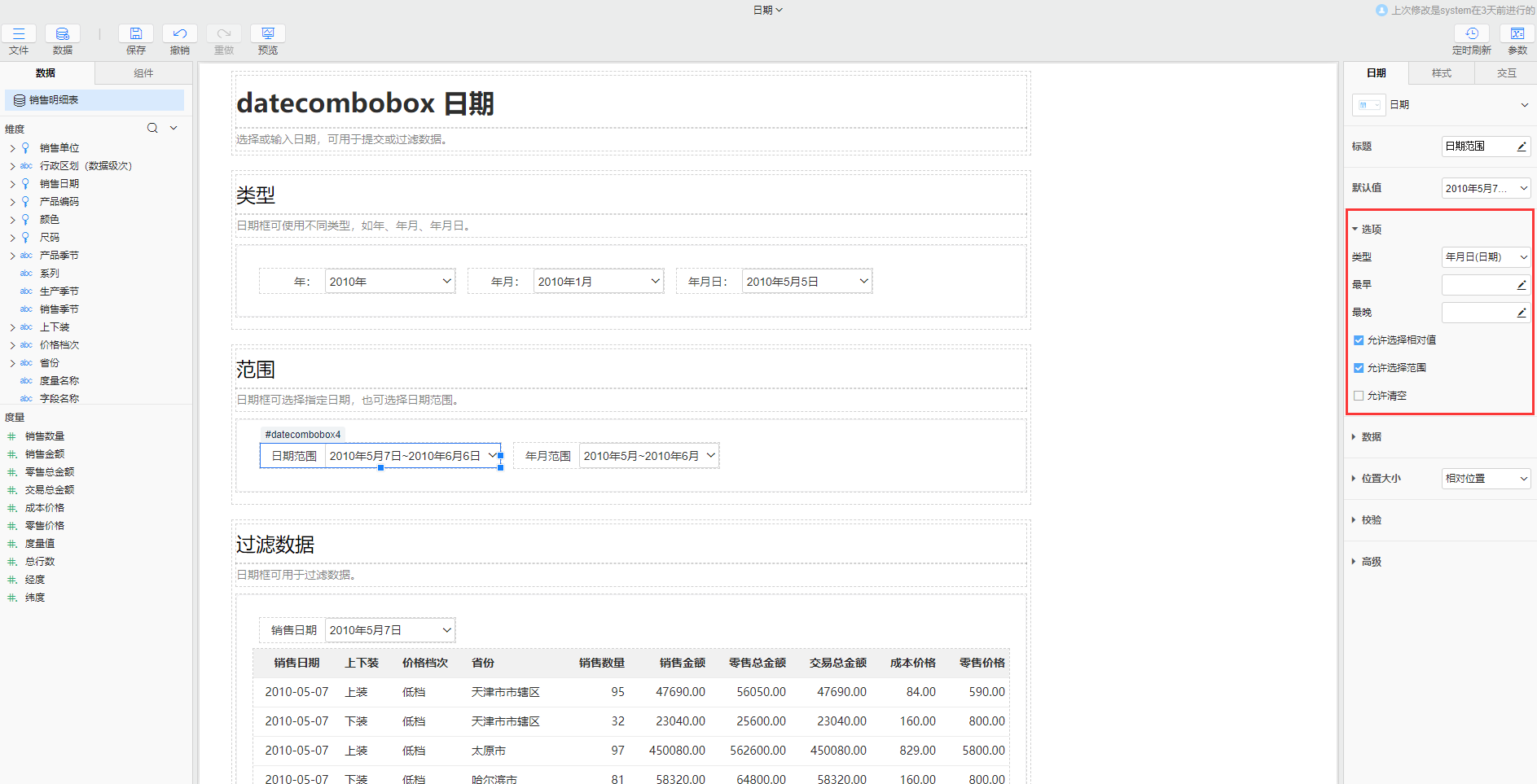The image size is (1537, 784).
Task: Click the 数据 database icon in toolbar
Action: click(x=63, y=34)
